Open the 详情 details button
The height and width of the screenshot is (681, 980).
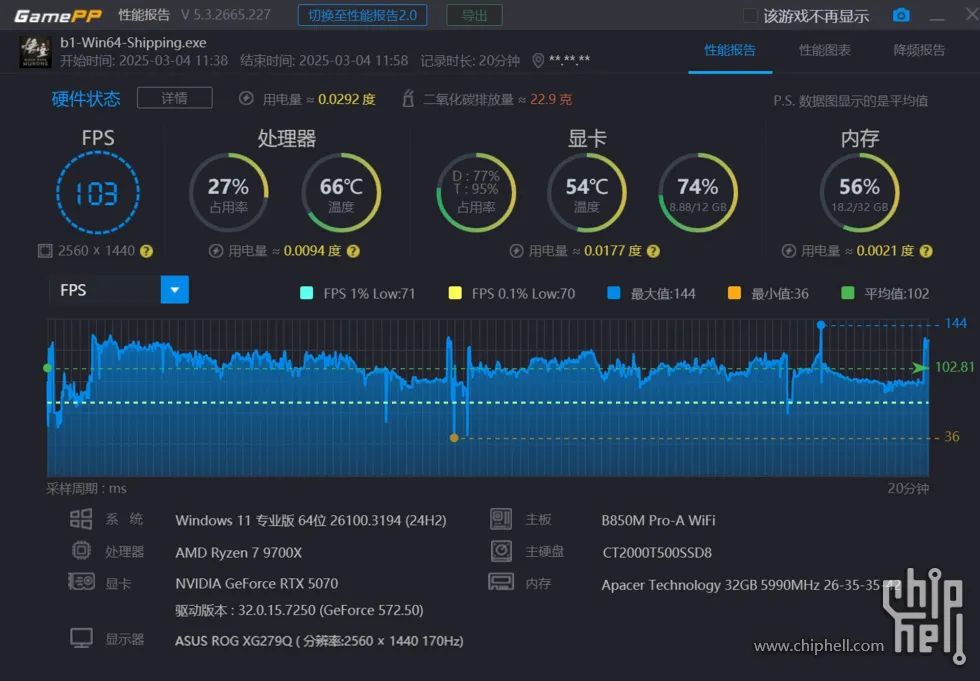(x=174, y=98)
